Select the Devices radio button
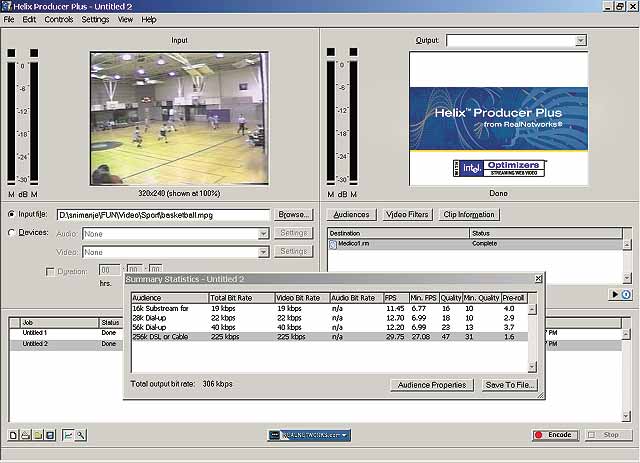Image resolution: width=640 pixels, height=463 pixels. coord(11,232)
